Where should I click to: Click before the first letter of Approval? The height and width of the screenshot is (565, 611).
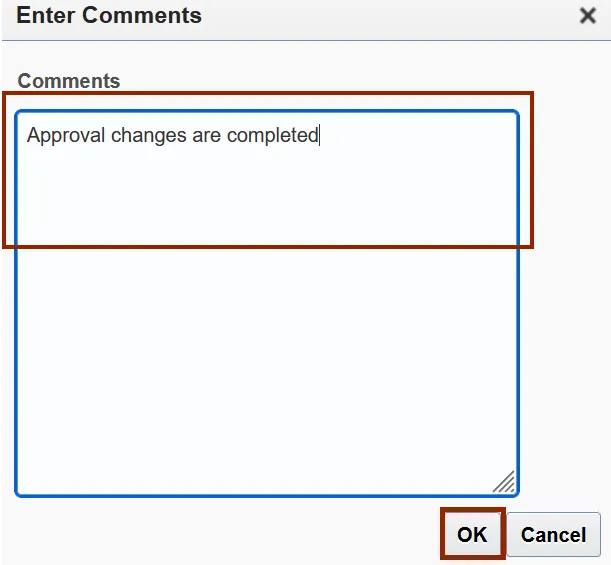[27, 136]
